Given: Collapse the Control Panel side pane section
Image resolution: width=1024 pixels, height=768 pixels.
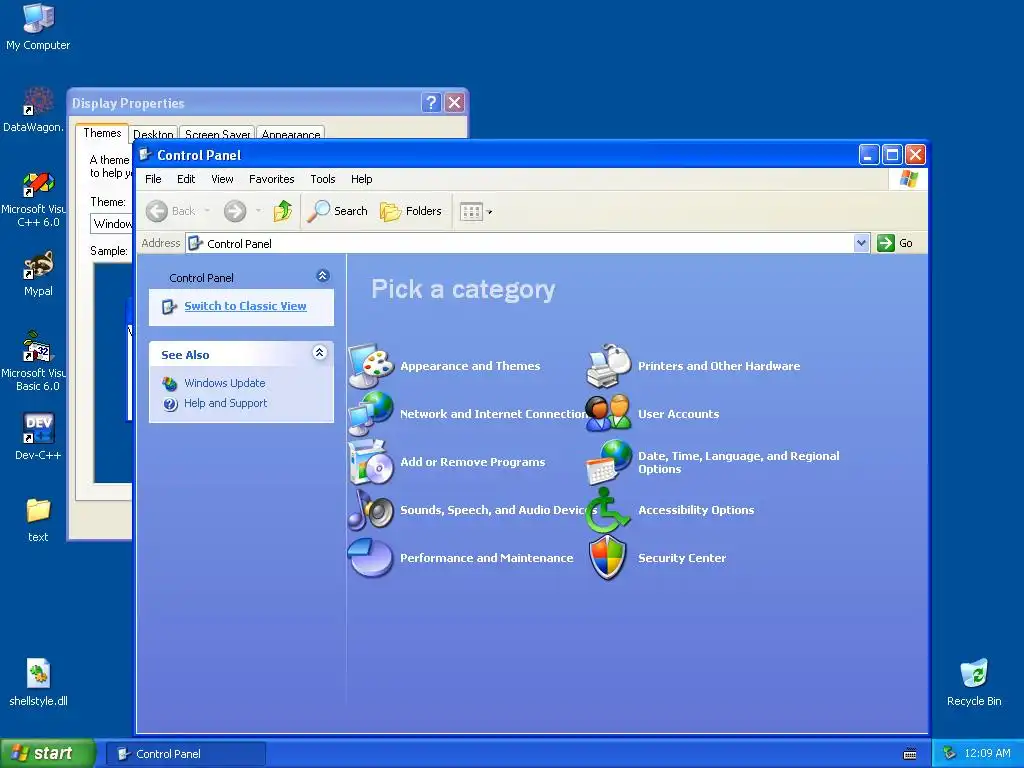Looking at the screenshot, I should click(x=323, y=276).
